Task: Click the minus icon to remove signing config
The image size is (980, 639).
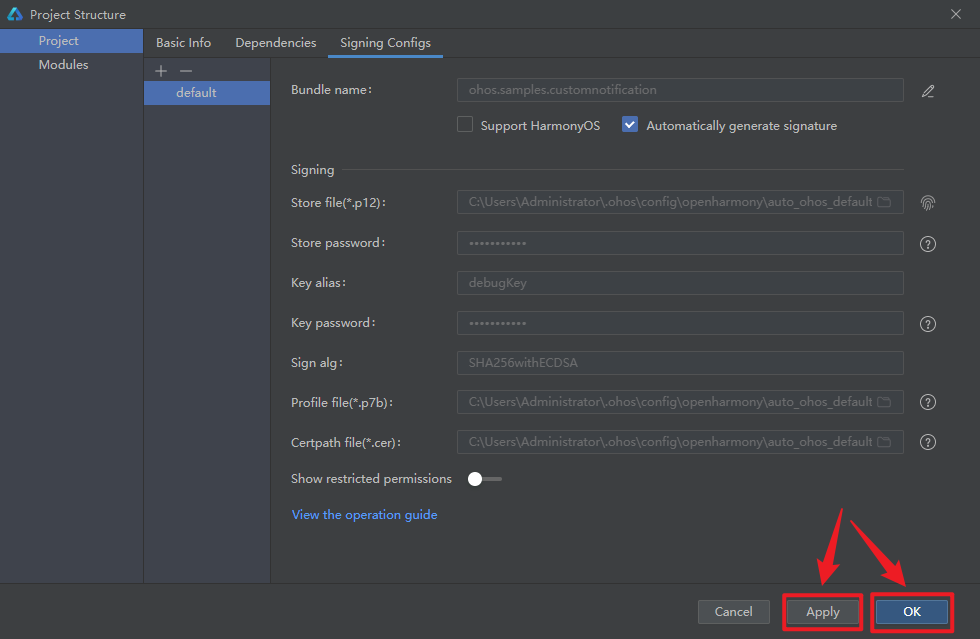Action: click(186, 71)
